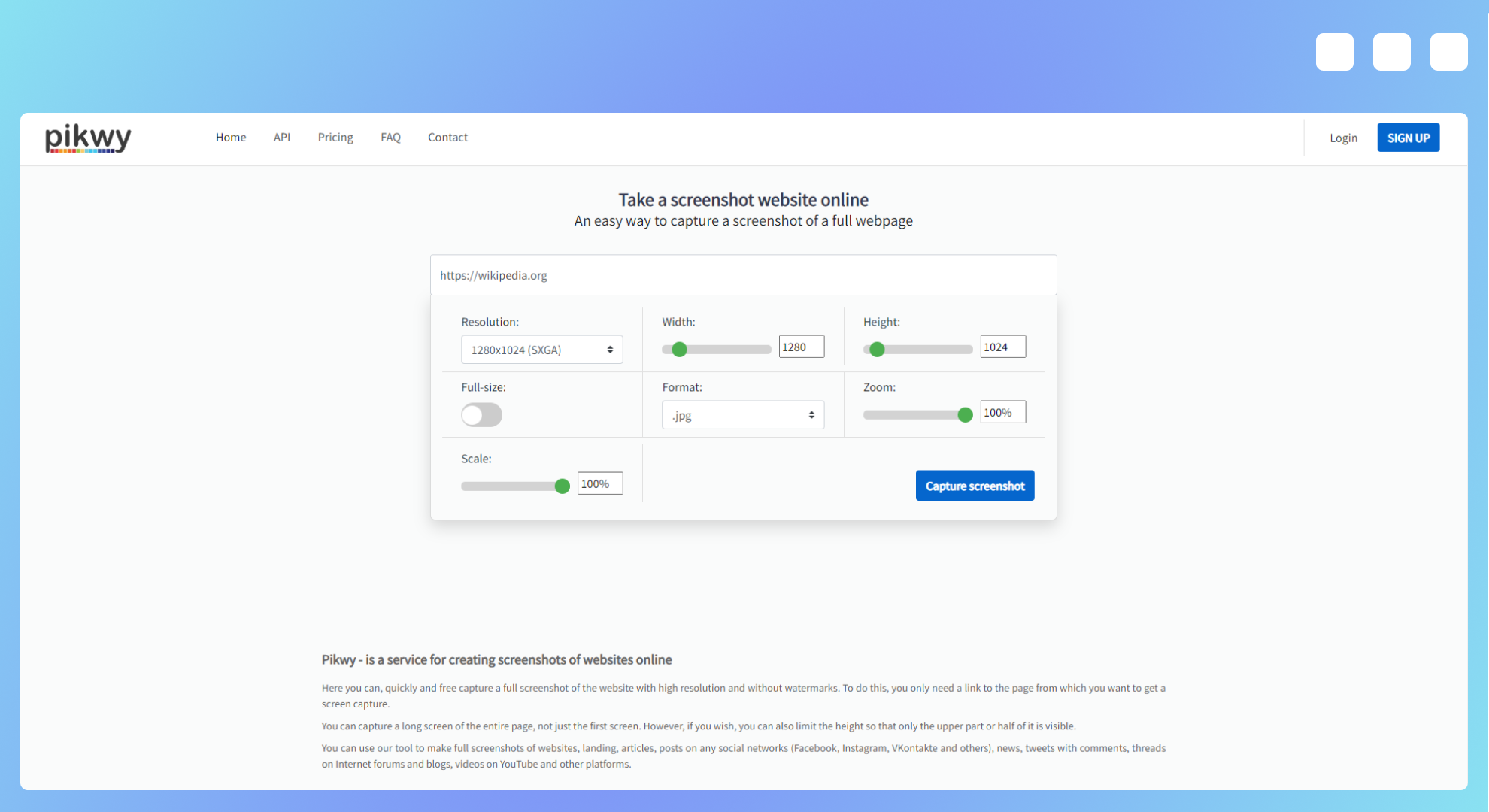Click the Height slider handle
This screenshot has width=1489, height=812.
[877, 350]
